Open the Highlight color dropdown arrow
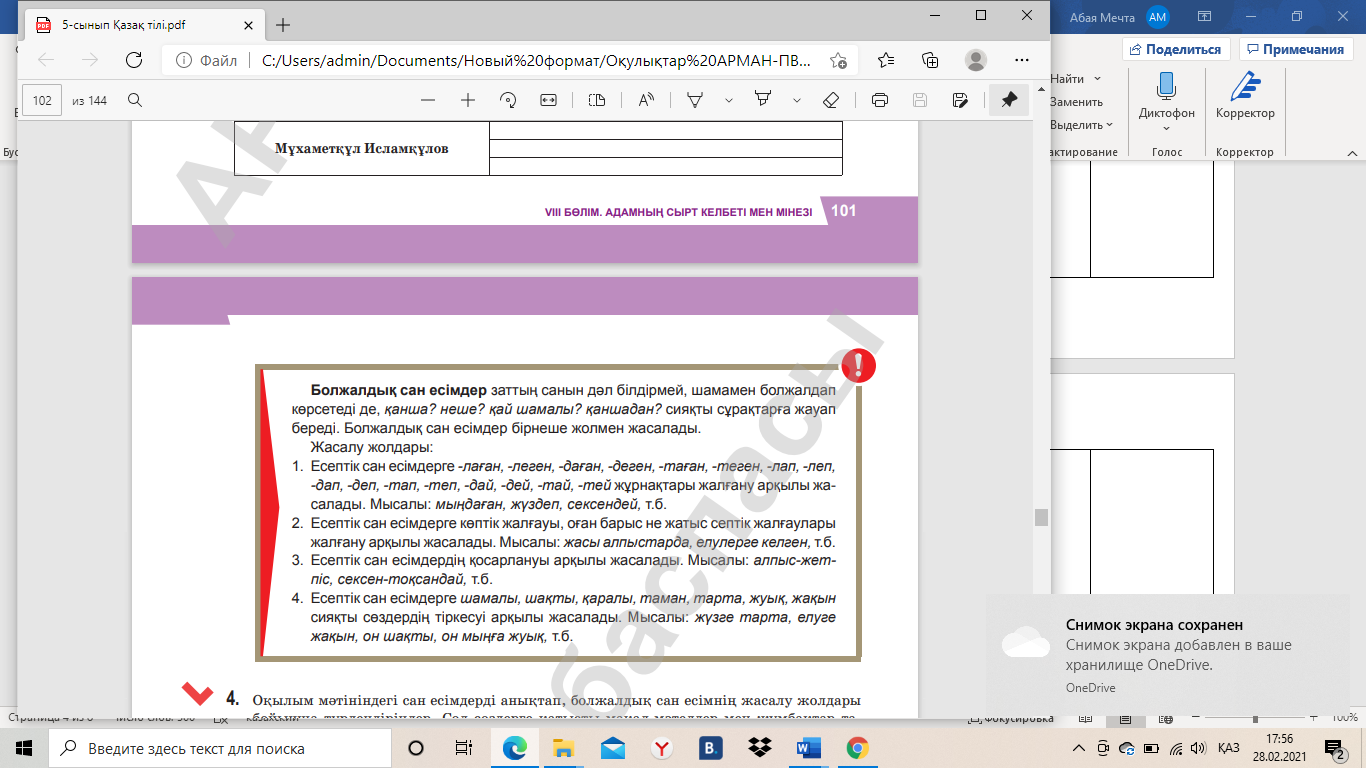Image resolution: width=1366 pixels, height=768 pixels. point(797,100)
